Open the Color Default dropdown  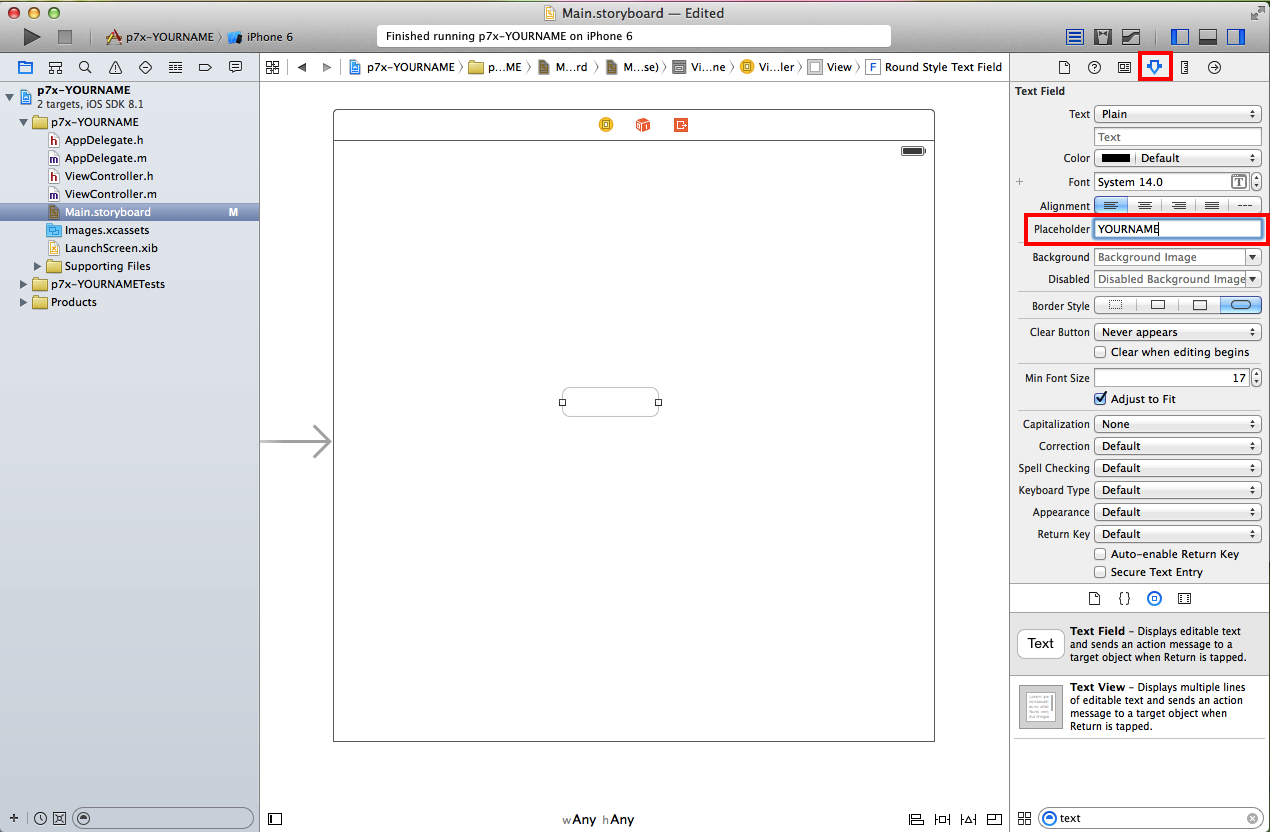[x=1198, y=158]
